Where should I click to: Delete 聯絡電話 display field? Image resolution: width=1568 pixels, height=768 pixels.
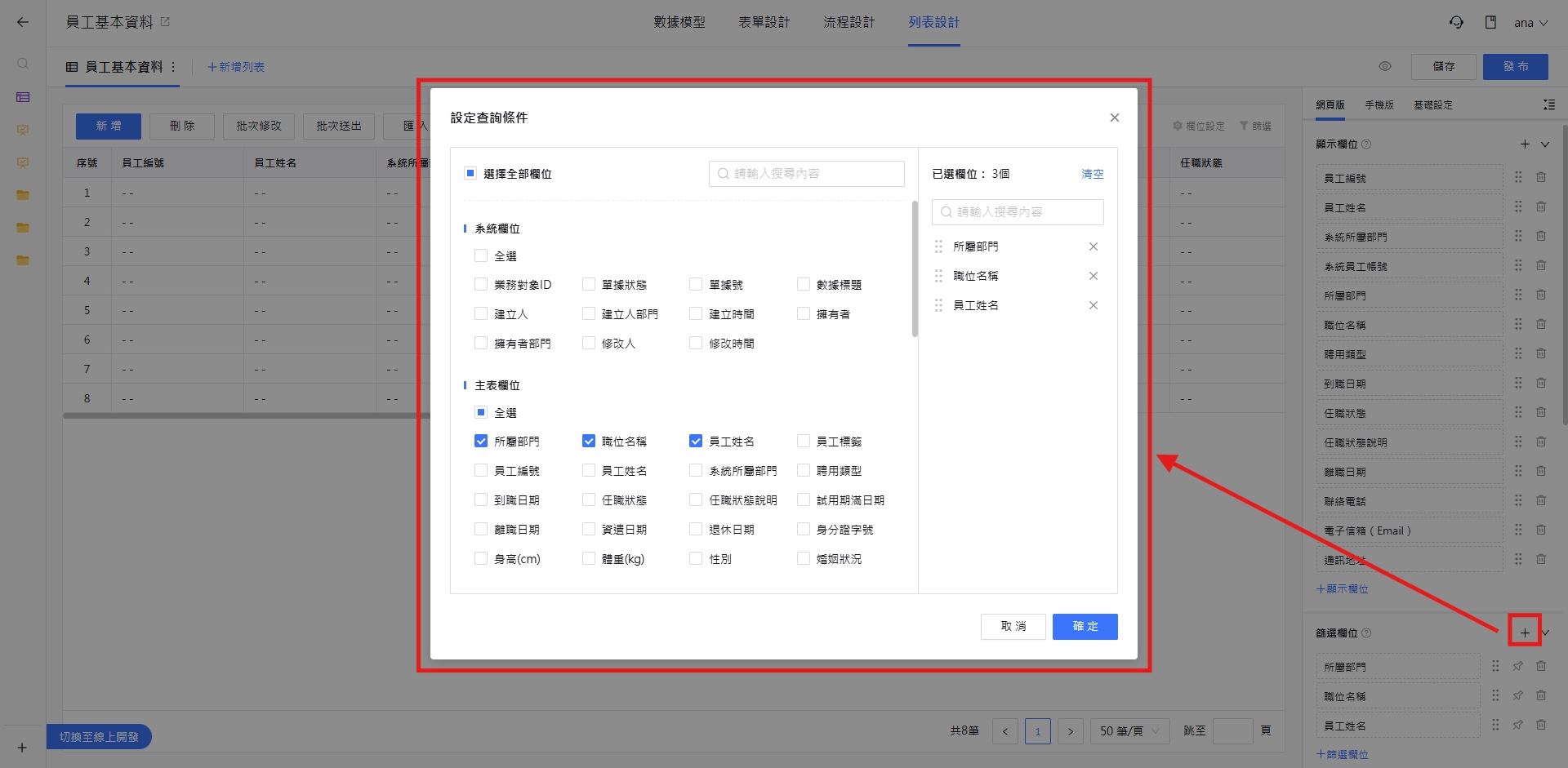(1541, 500)
